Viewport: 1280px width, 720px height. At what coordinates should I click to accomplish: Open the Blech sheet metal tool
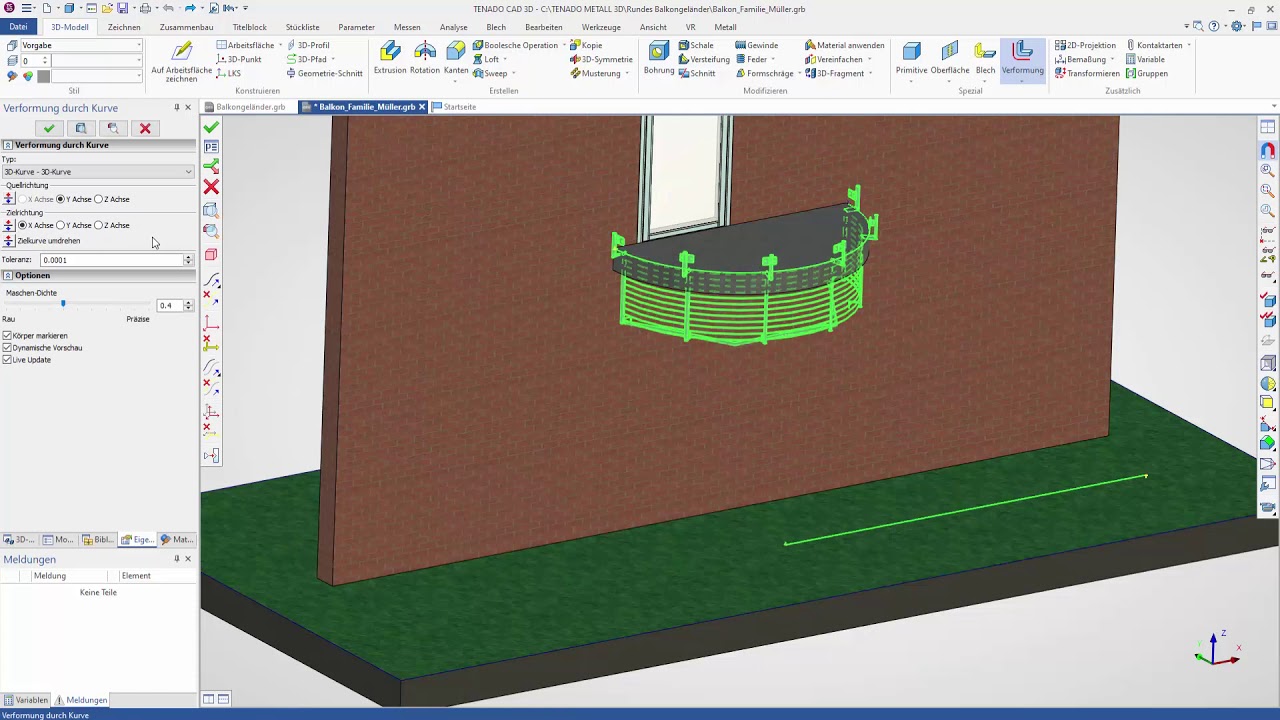(985, 59)
